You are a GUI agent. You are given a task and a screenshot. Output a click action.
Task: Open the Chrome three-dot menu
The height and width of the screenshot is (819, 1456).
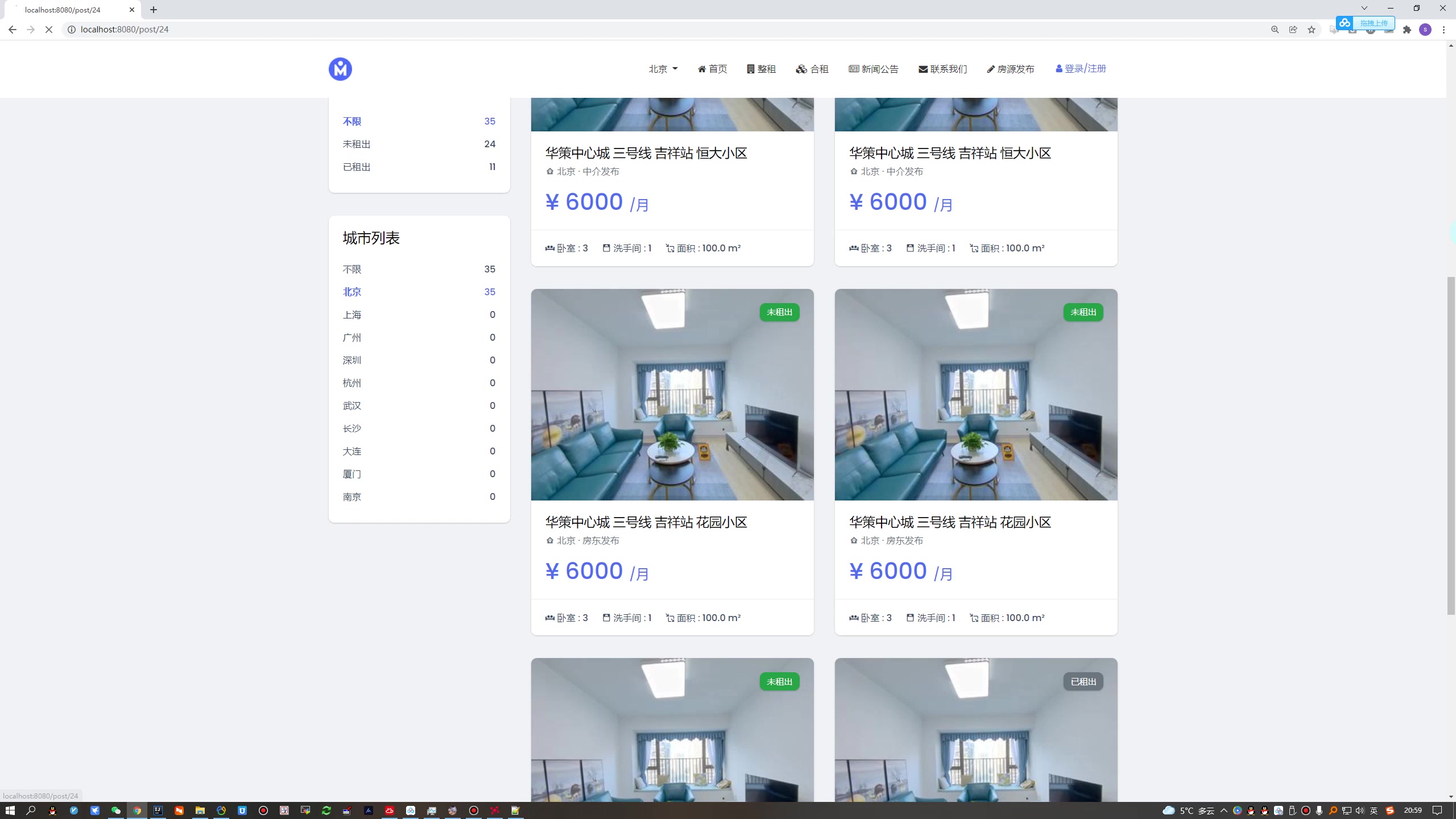[1443, 30]
